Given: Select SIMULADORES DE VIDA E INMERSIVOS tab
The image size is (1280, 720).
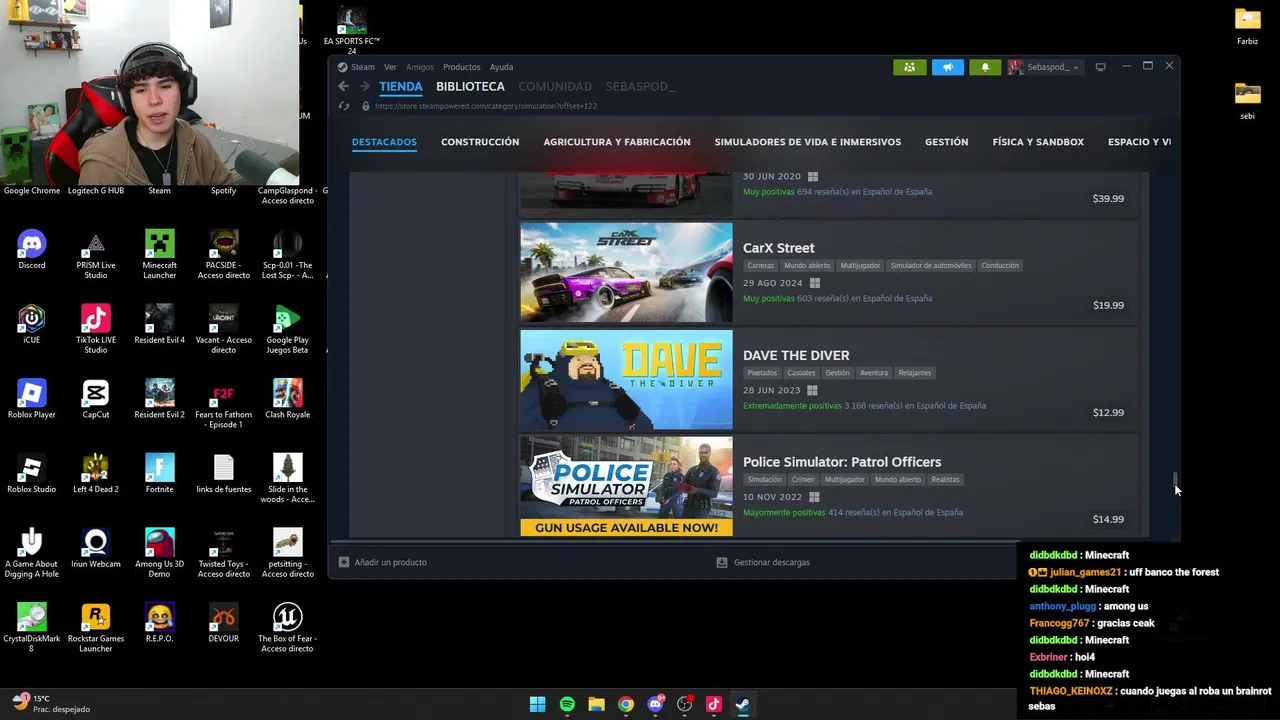Looking at the screenshot, I should click(808, 142).
